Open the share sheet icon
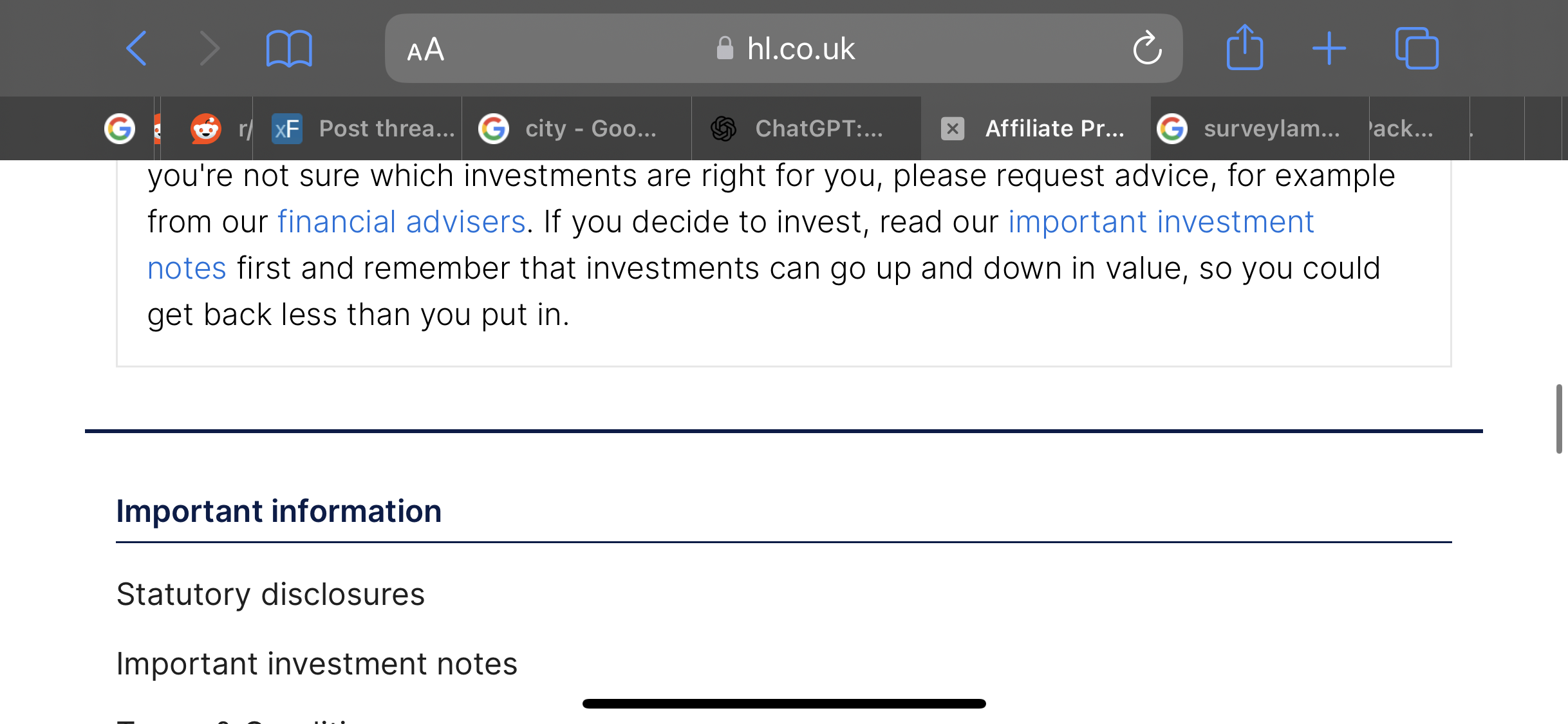Viewport: 1568px width, 724px height. [1244, 47]
